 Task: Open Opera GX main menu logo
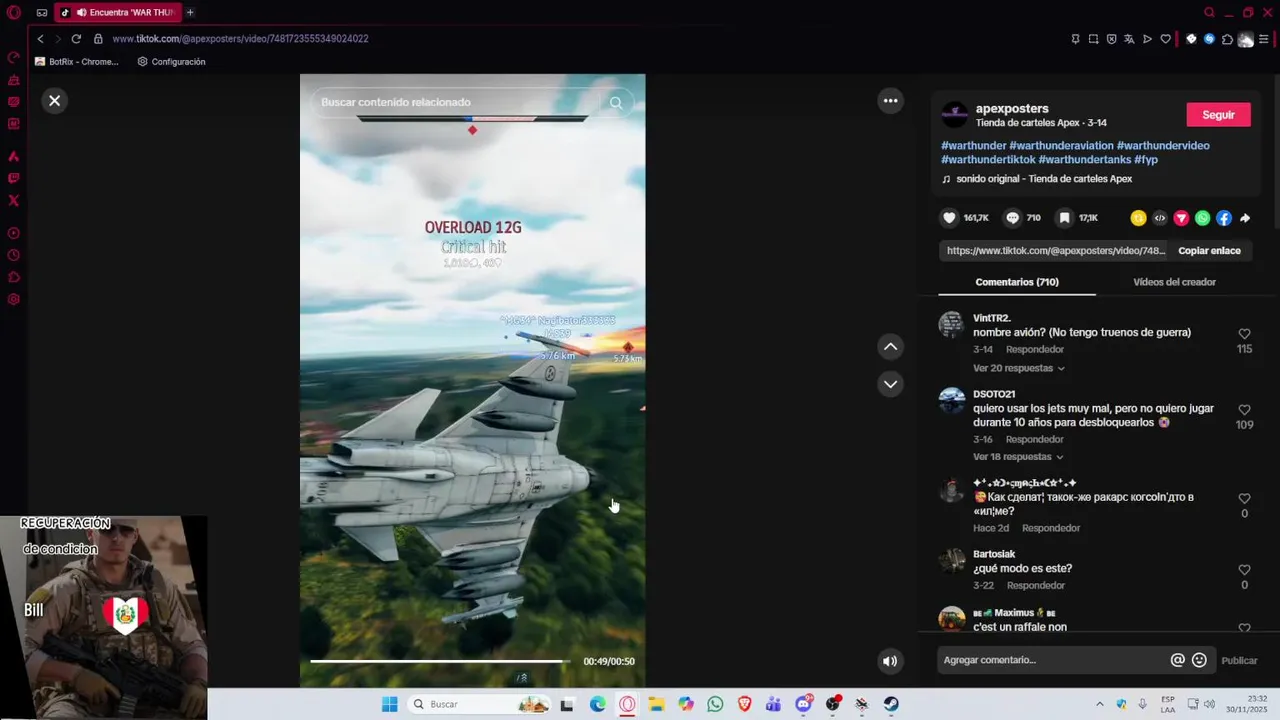pos(14,13)
